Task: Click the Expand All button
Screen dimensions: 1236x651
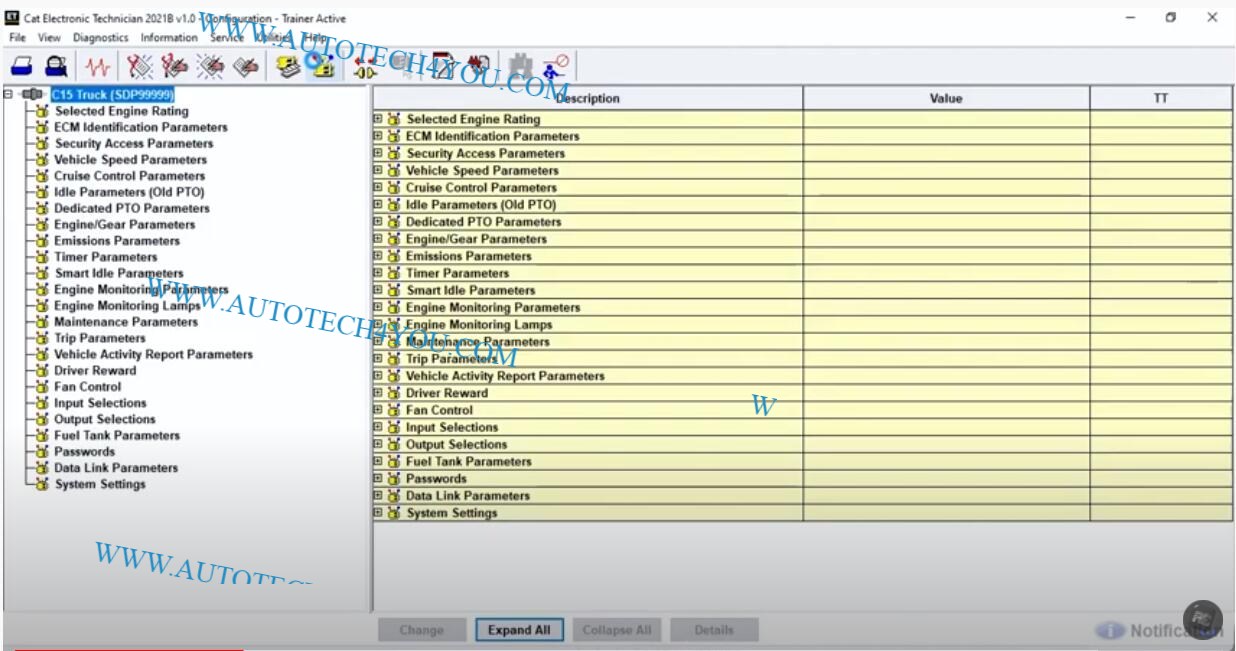Action: point(519,630)
